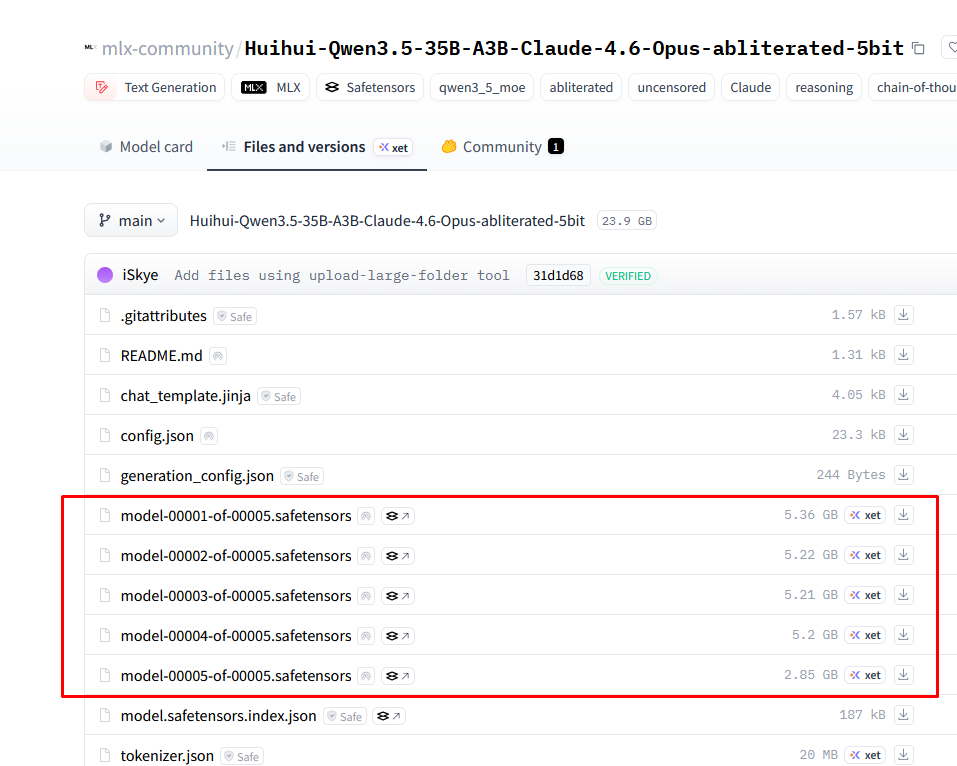Screen dimensions: 957x766
Task: Open tokenizer.json file page
Action: [167, 756]
